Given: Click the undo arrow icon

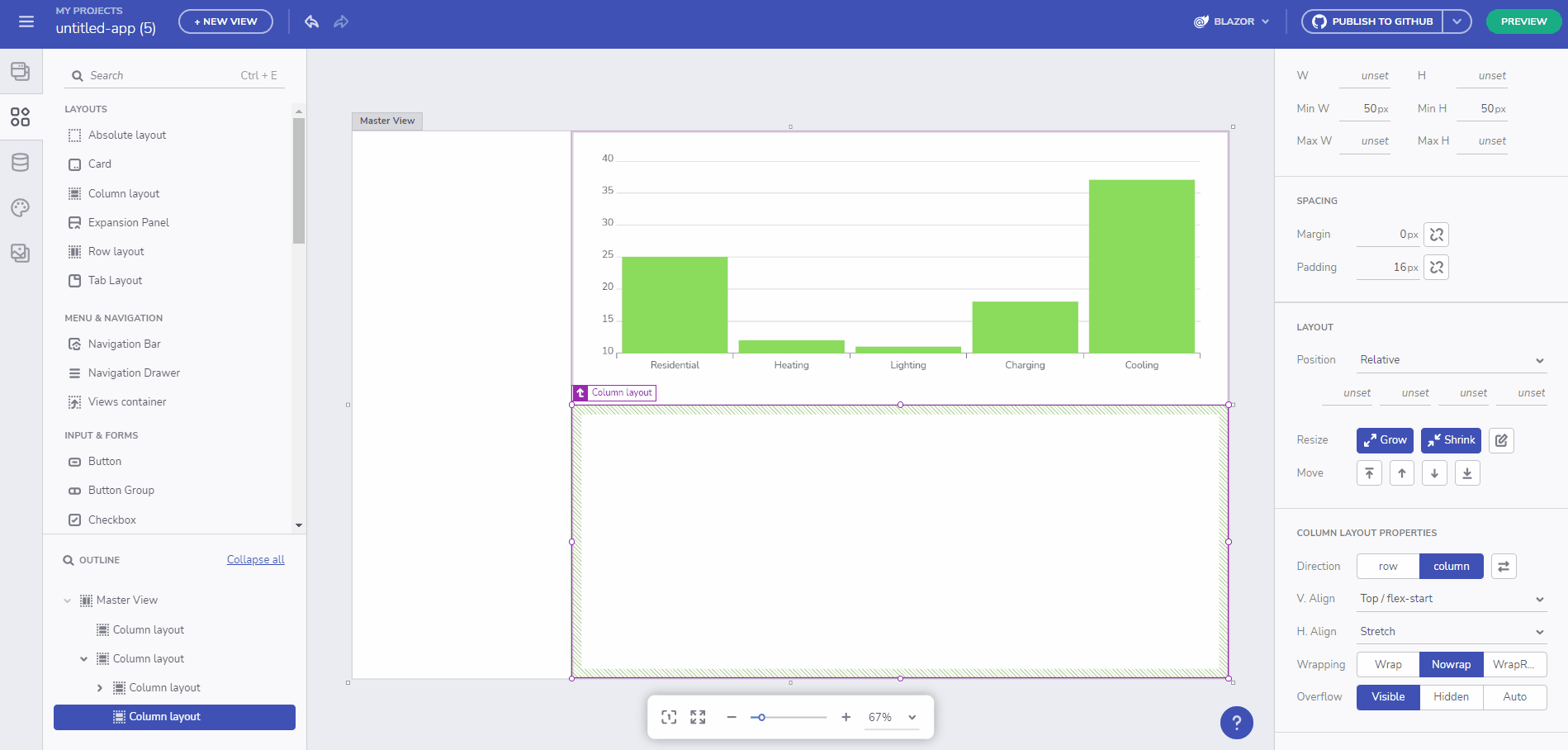Looking at the screenshot, I should (311, 22).
